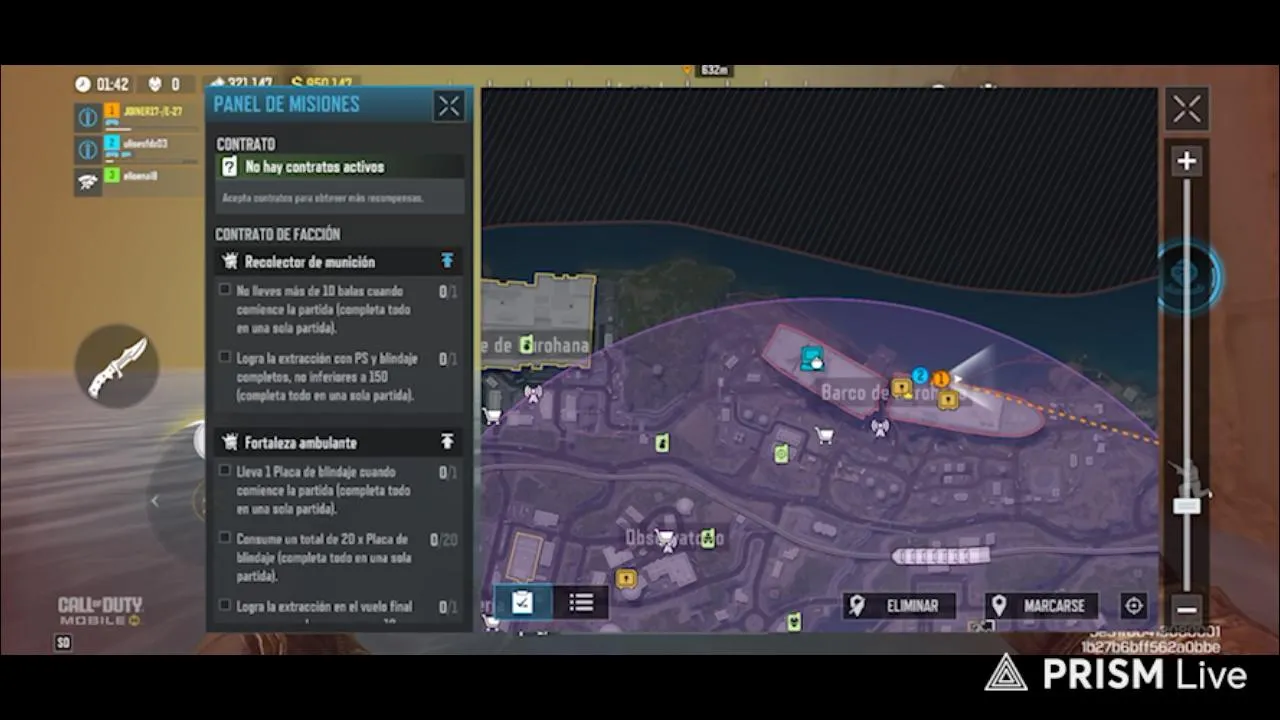The height and width of the screenshot is (720, 1280).
Task: Tap the skull icon beside Recolector de munición
Action: tap(230, 262)
